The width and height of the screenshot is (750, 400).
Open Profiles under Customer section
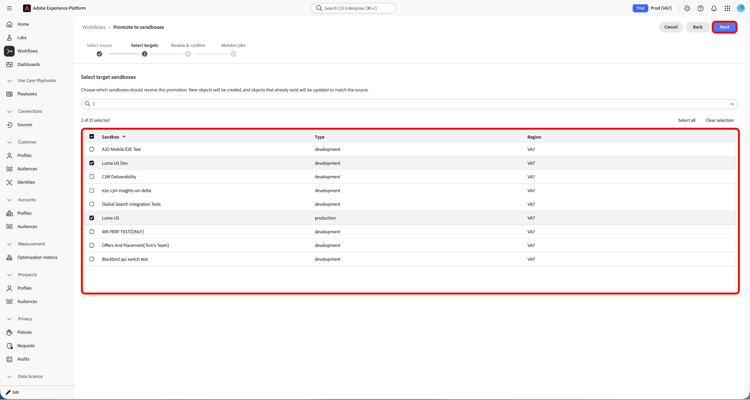pos(24,156)
